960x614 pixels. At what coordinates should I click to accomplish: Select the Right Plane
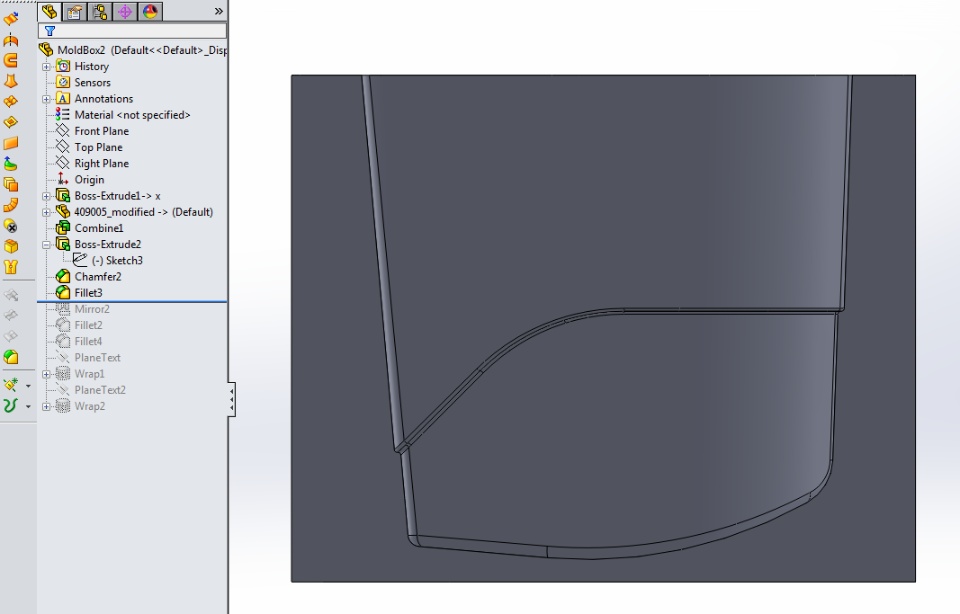point(92,163)
